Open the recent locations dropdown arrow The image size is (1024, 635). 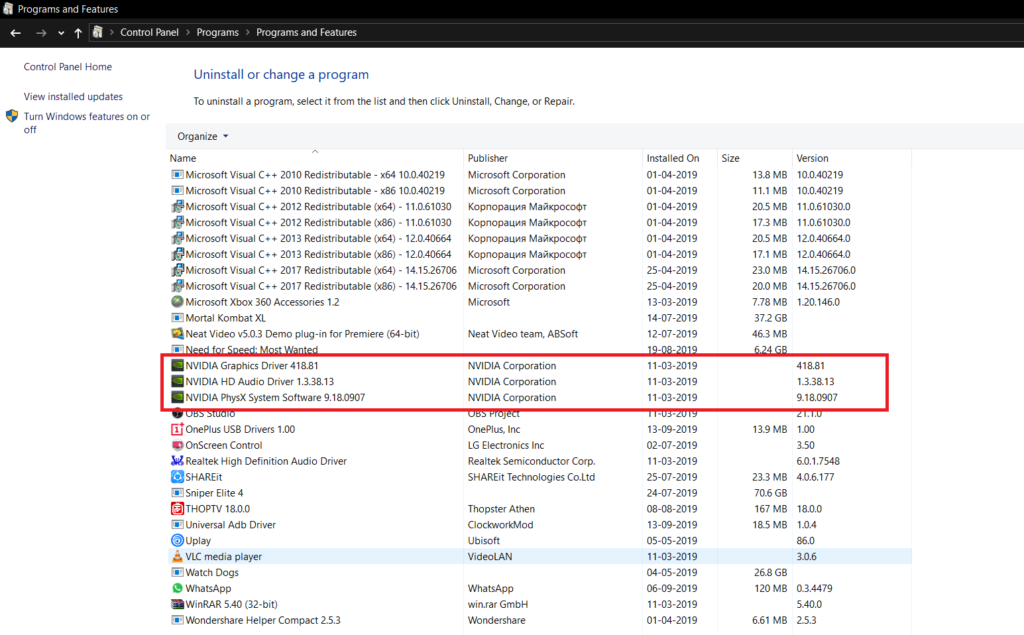[61, 33]
